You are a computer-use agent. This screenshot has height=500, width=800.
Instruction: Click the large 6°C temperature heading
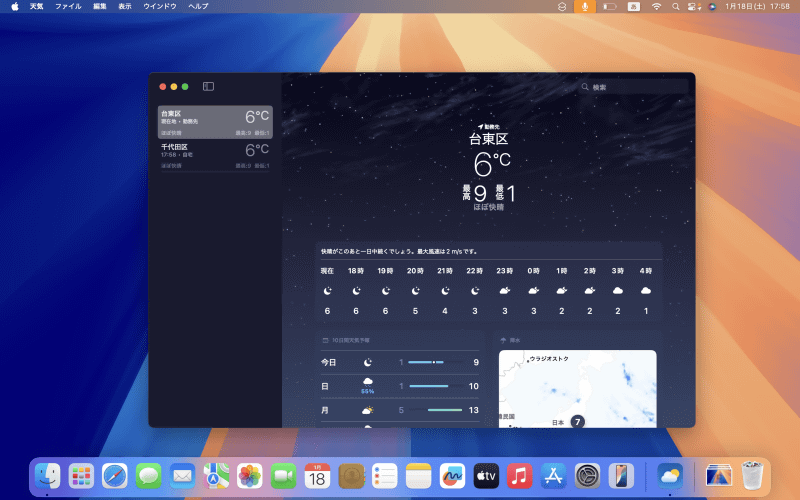pos(491,163)
